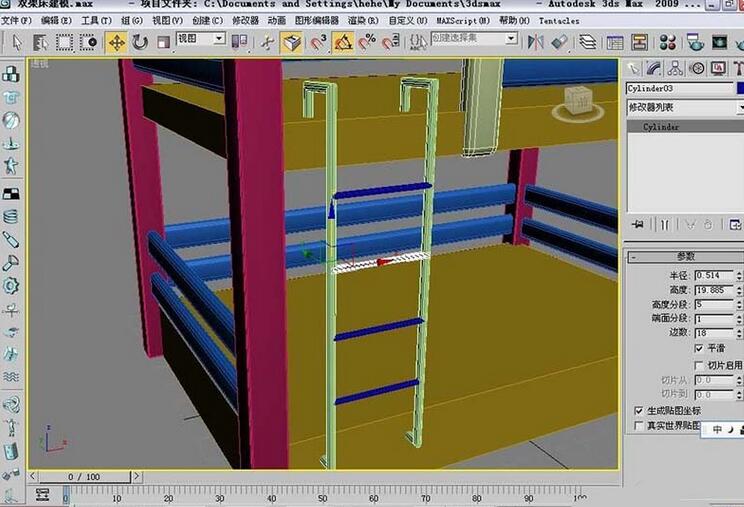Toggle the 3D Snaps magnet icon
744x507 pixels.
(x=317, y=41)
